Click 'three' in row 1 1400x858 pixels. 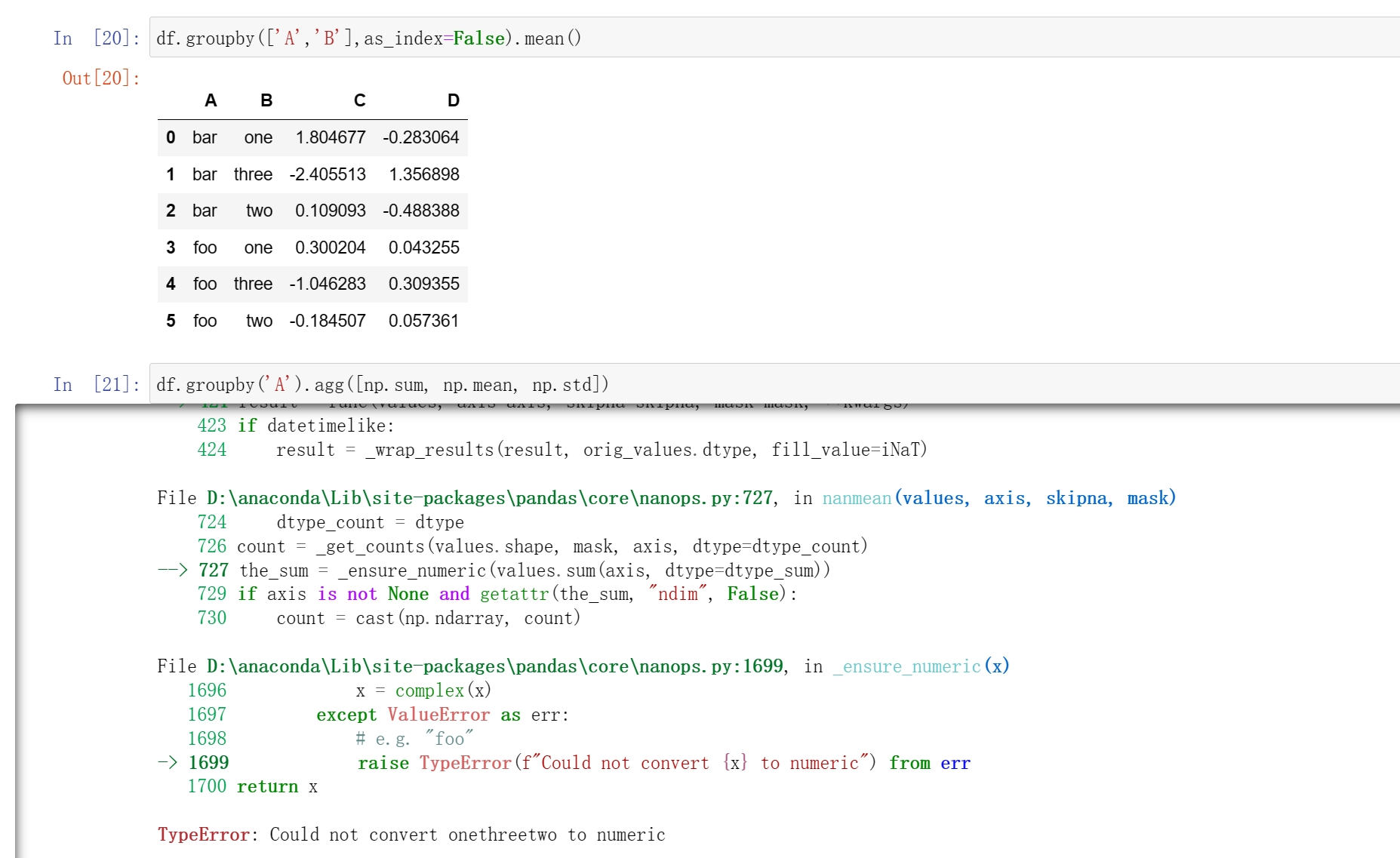[x=253, y=174]
